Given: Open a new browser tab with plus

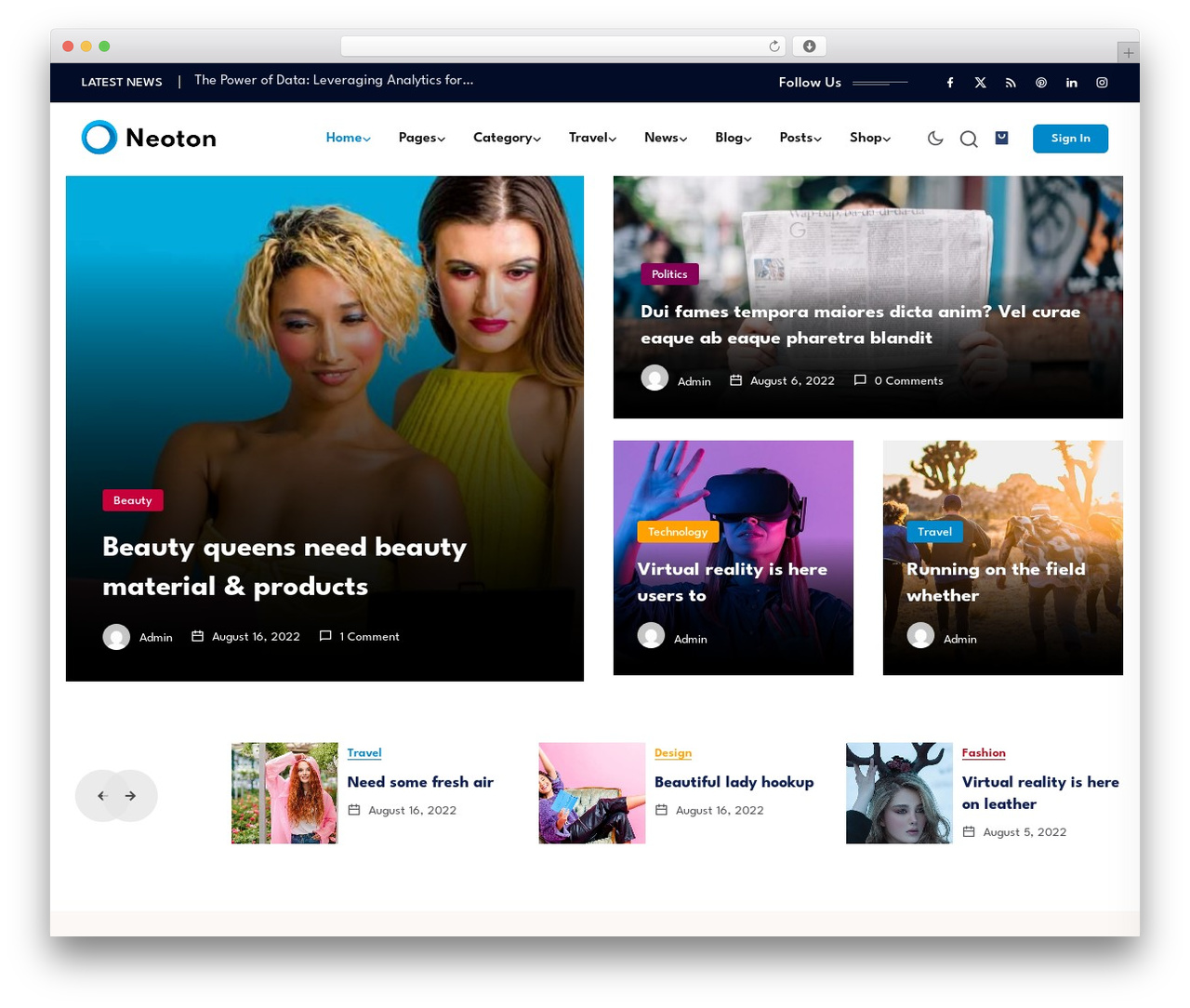Looking at the screenshot, I should 1128,53.
